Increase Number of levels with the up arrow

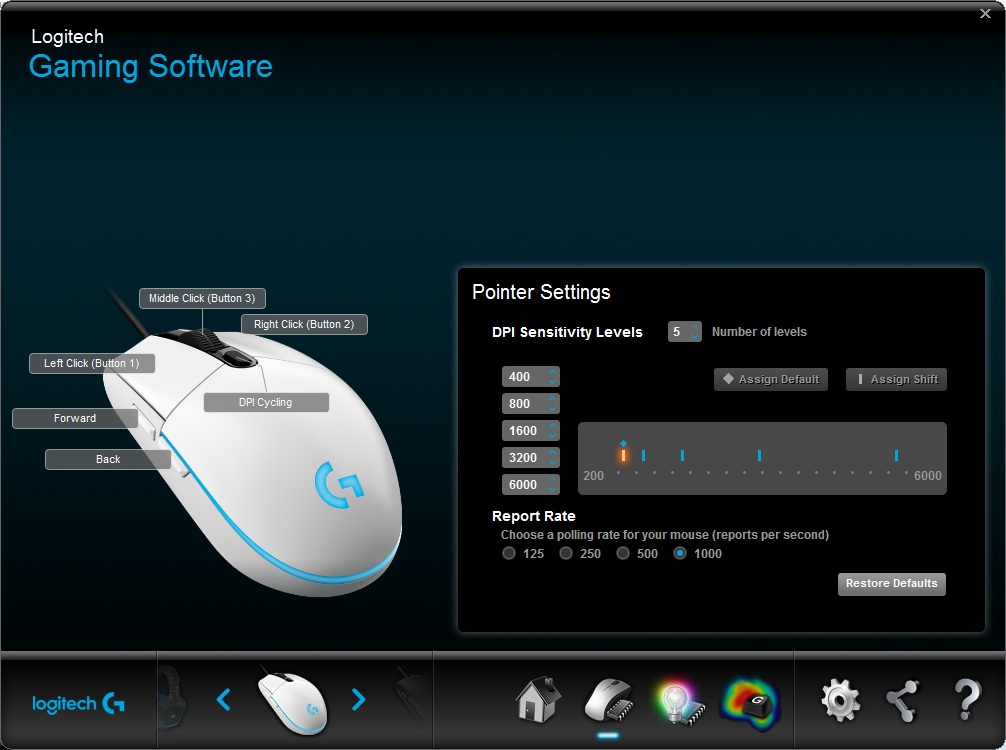pos(696,327)
